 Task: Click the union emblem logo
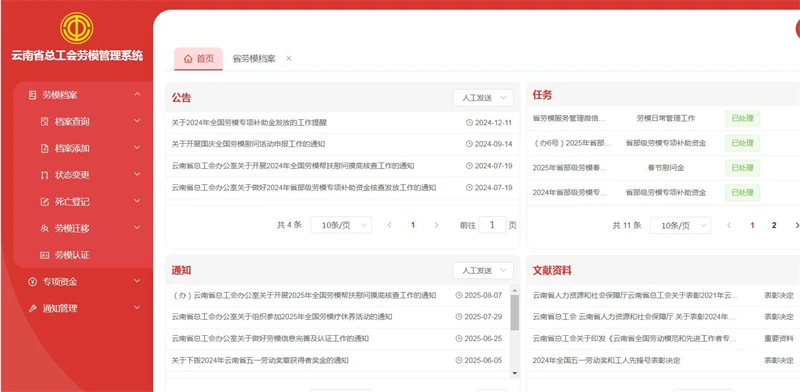pyautogui.click(x=77, y=28)
